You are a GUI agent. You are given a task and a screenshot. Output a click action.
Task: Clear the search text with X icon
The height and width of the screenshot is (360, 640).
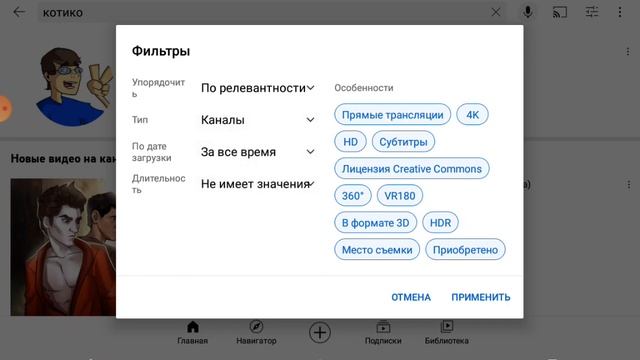pos(496,12)
